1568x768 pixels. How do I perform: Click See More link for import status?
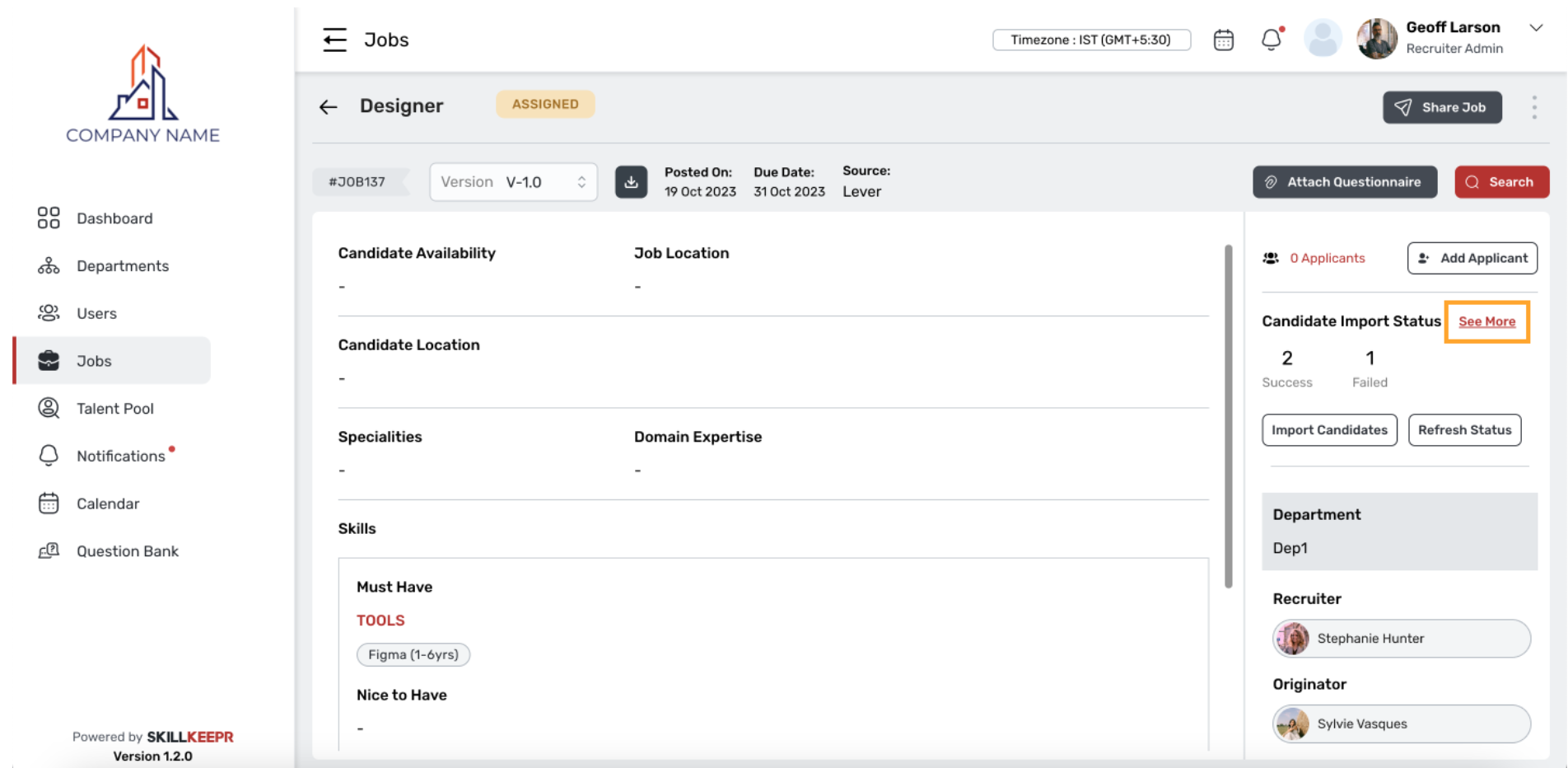tap(1486, 321)
